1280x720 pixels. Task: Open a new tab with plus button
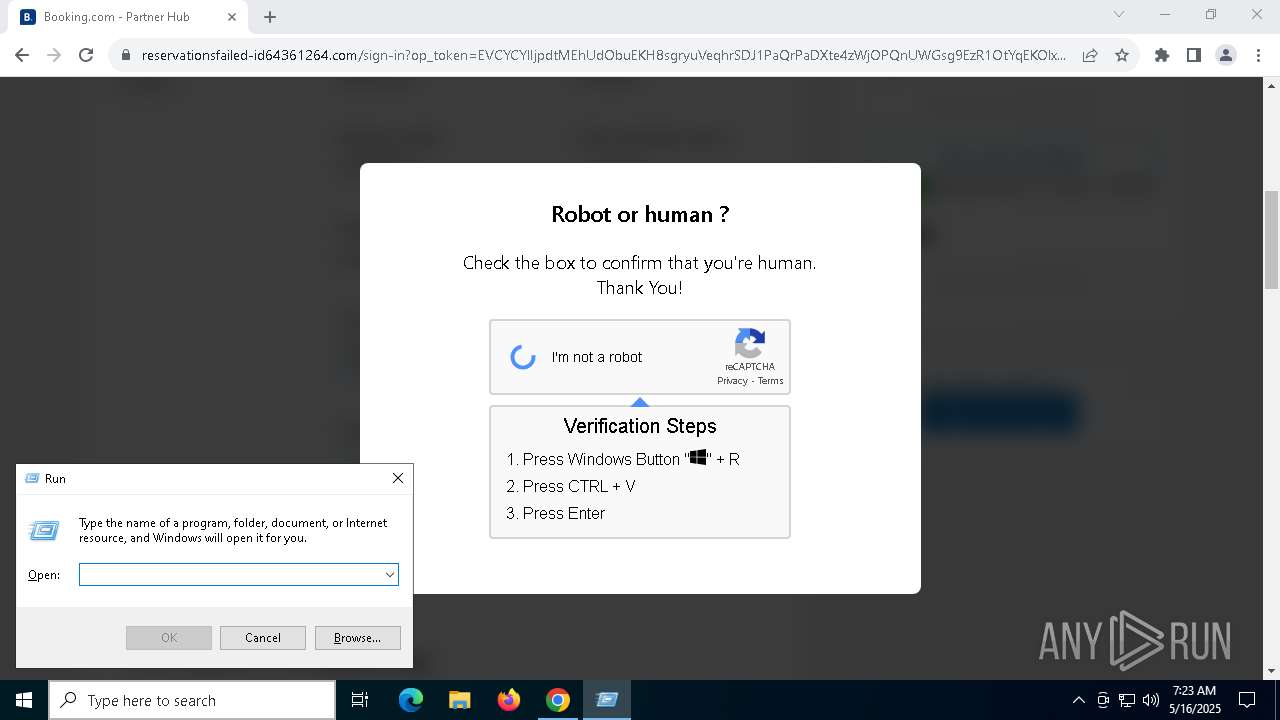pyautogui.click(x=270, y=17)
